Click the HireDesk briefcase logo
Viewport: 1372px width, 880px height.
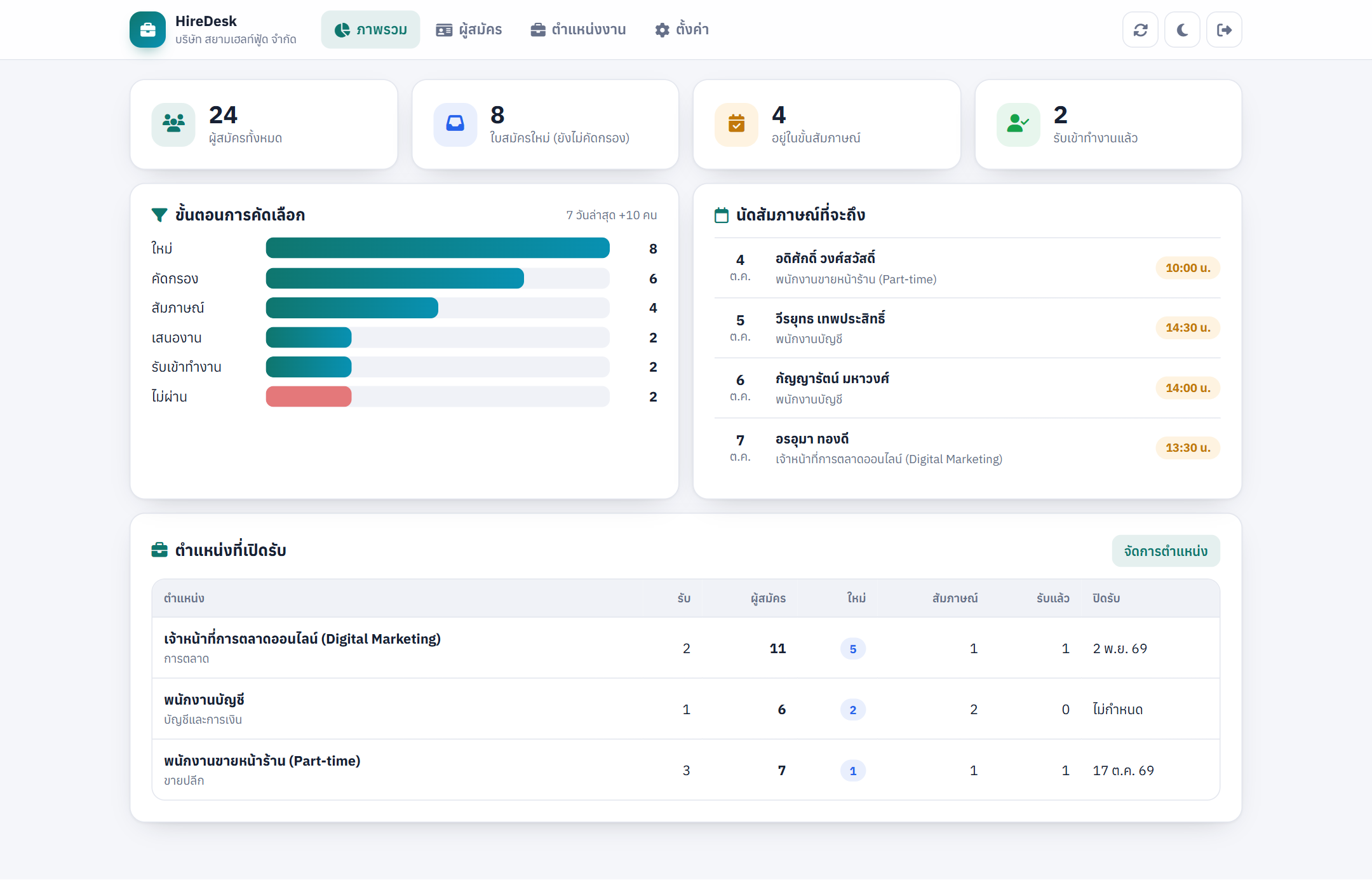coord(148,30)
